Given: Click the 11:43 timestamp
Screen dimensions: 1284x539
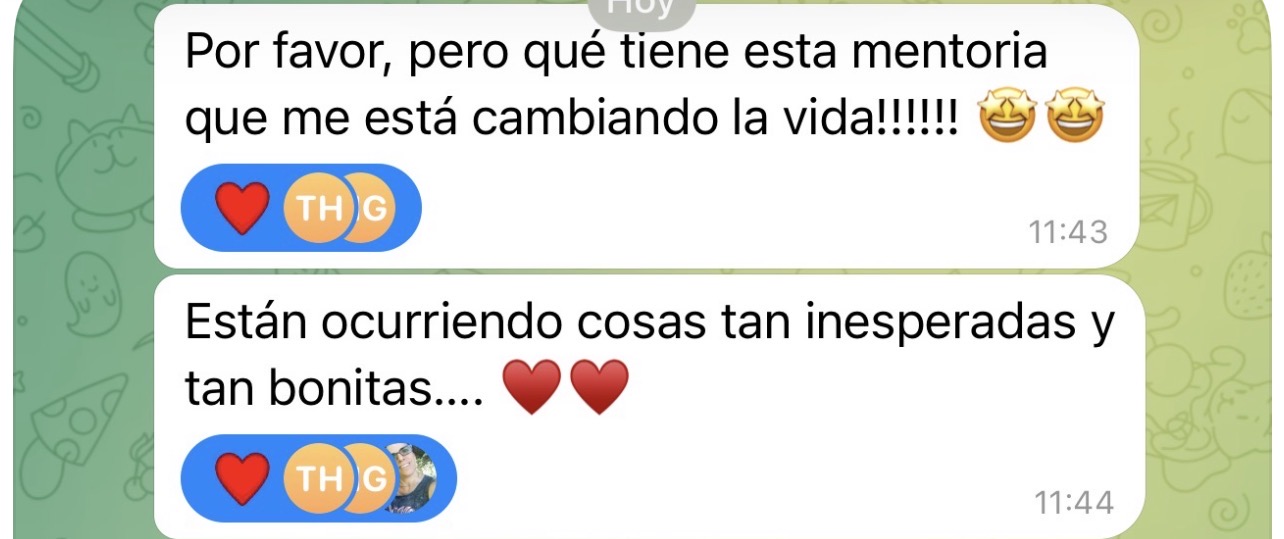Looking at the screenshot, I should click(x=1068, y=232).
